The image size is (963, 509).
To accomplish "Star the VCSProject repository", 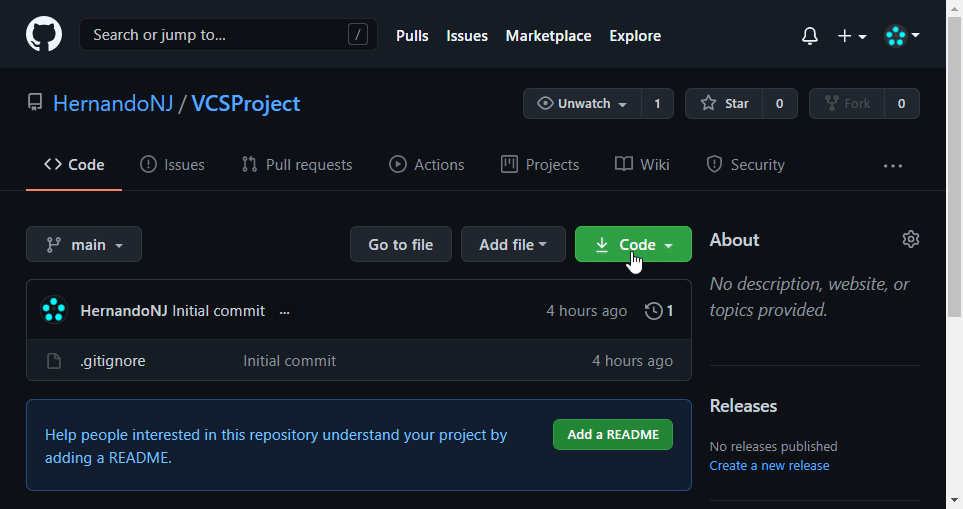I will click(x=724, y=104).
